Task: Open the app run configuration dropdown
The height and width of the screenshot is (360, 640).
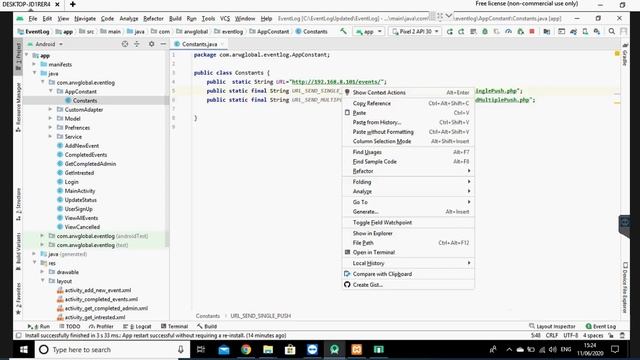Action: point(369,31)
